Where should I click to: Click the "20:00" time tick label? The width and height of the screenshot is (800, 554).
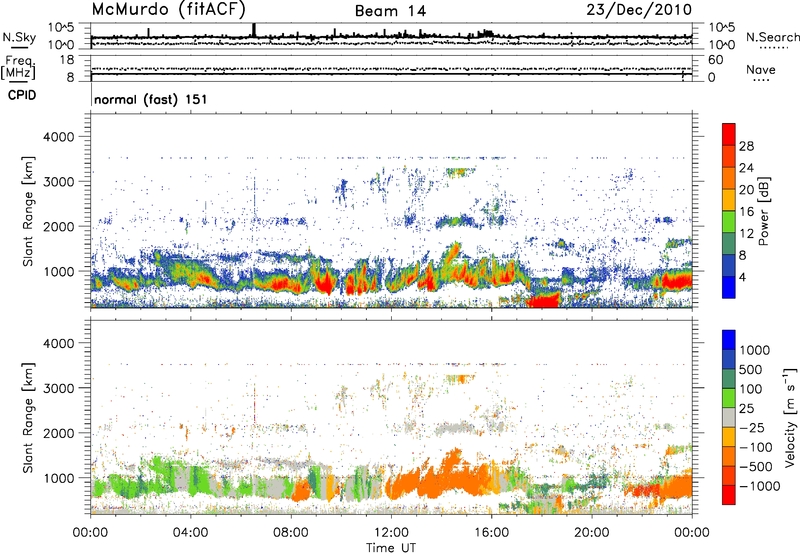pyautogui.click(x=592, y=533)
